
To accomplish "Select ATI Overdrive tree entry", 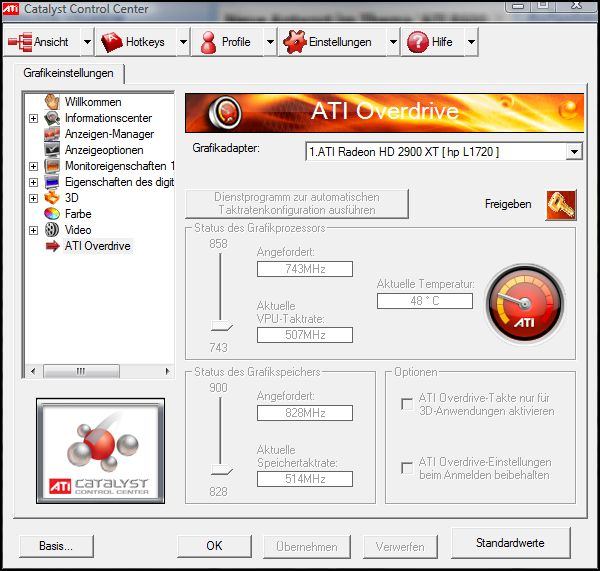I will [x=98, y=246].
